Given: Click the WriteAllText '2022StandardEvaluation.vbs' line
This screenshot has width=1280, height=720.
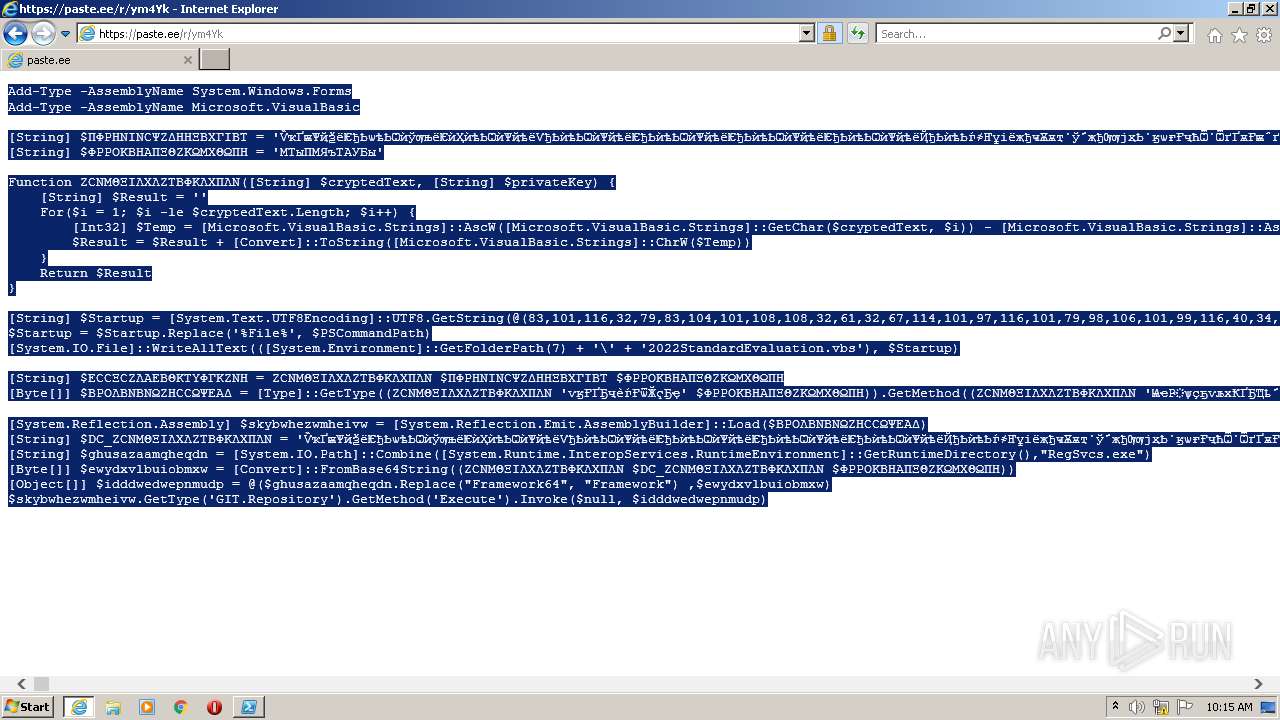Looking at the screenshot, I should (484, 348).
